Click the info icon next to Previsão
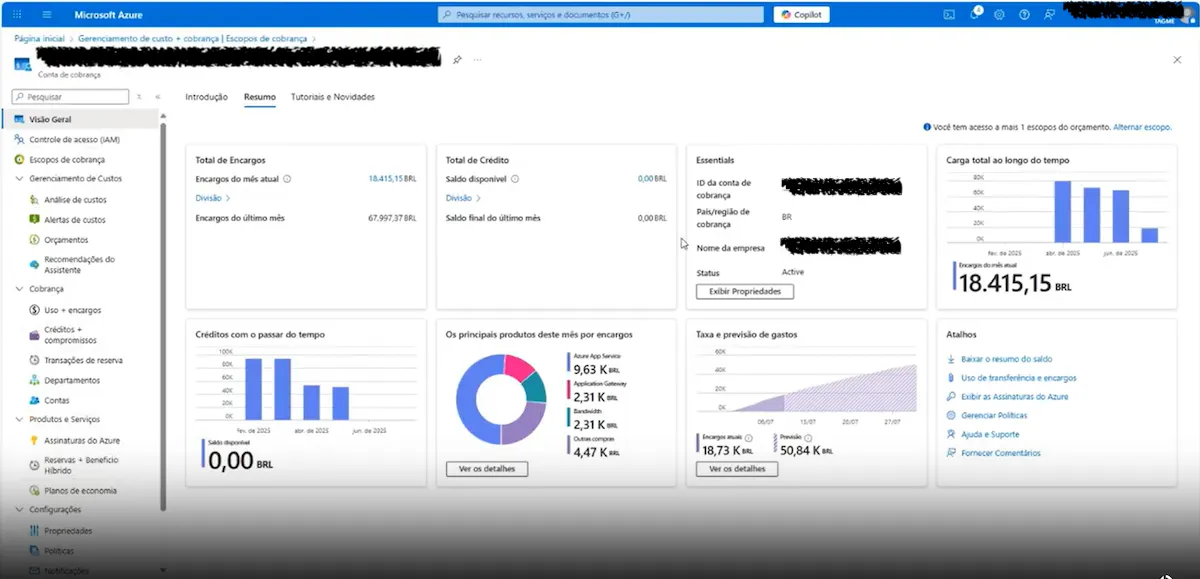The height and width of the screenshot is (579, 1200). [x=806, y=437]
